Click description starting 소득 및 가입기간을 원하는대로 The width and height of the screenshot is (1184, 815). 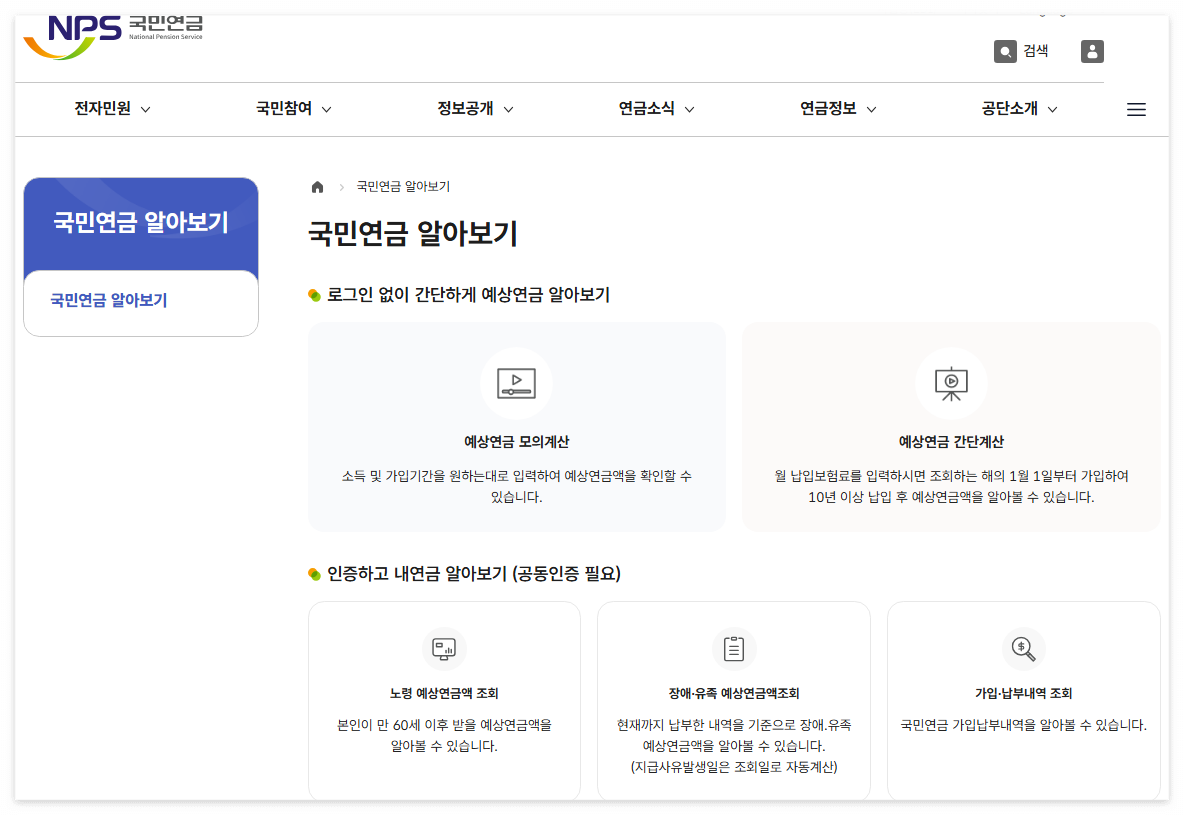click(x=516, y=486)
